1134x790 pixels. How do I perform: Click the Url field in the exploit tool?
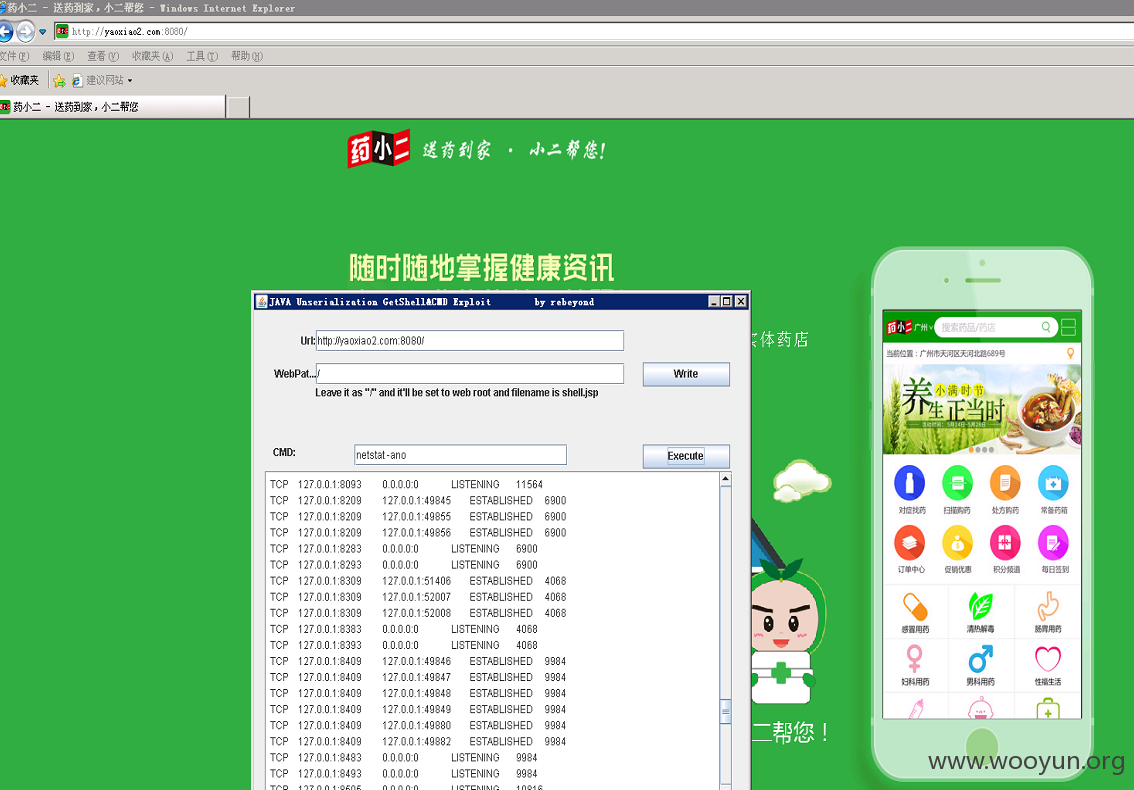pos(469,341)
